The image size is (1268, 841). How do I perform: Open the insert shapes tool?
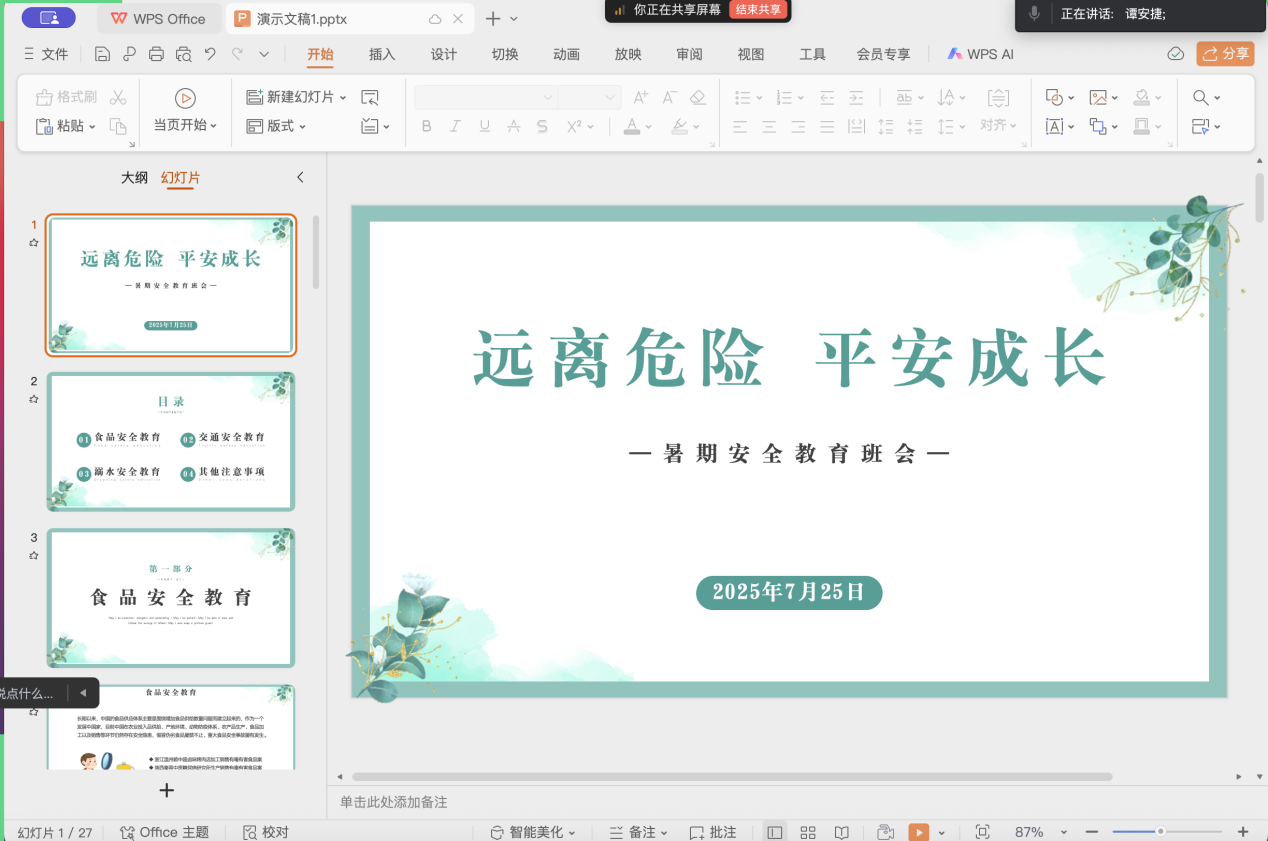pos(1054,97)
